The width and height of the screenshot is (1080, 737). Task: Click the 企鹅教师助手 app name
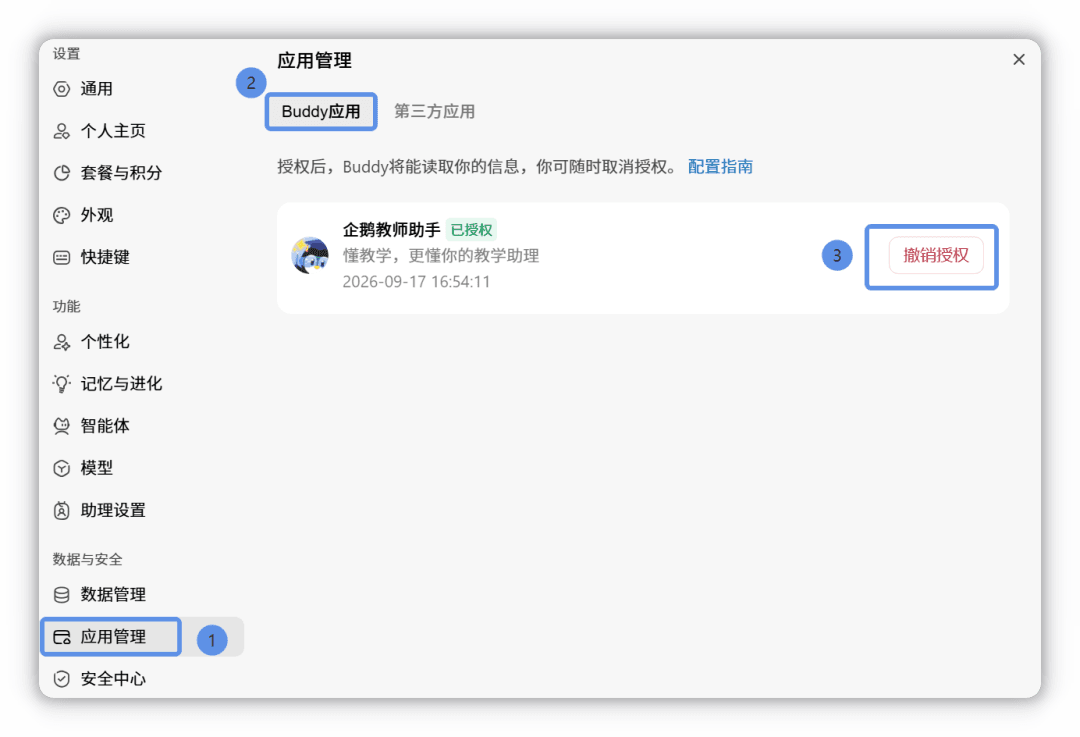coord(391,230)
